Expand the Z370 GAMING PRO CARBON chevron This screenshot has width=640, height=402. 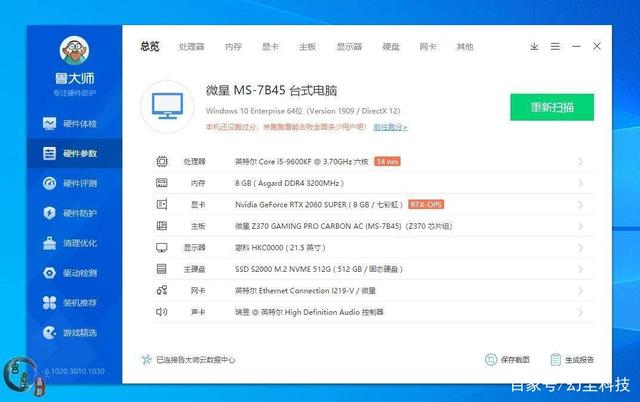[x=580, y=227]
